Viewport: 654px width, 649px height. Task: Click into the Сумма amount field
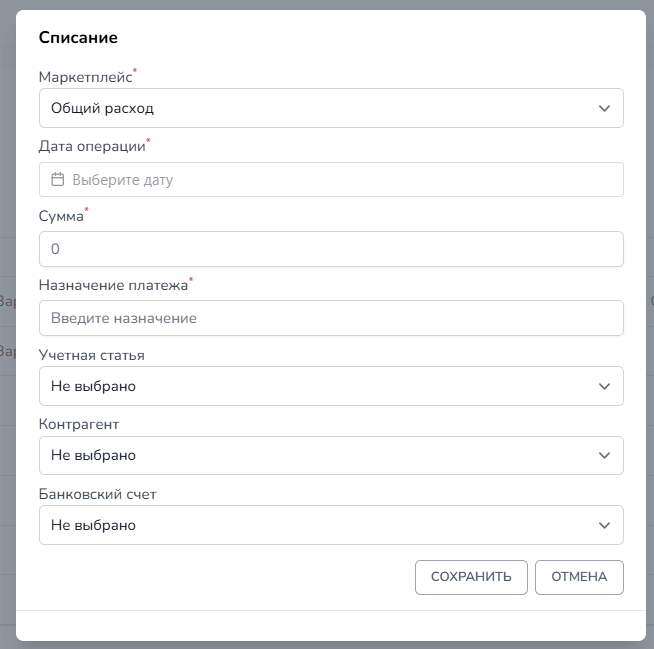331,249
